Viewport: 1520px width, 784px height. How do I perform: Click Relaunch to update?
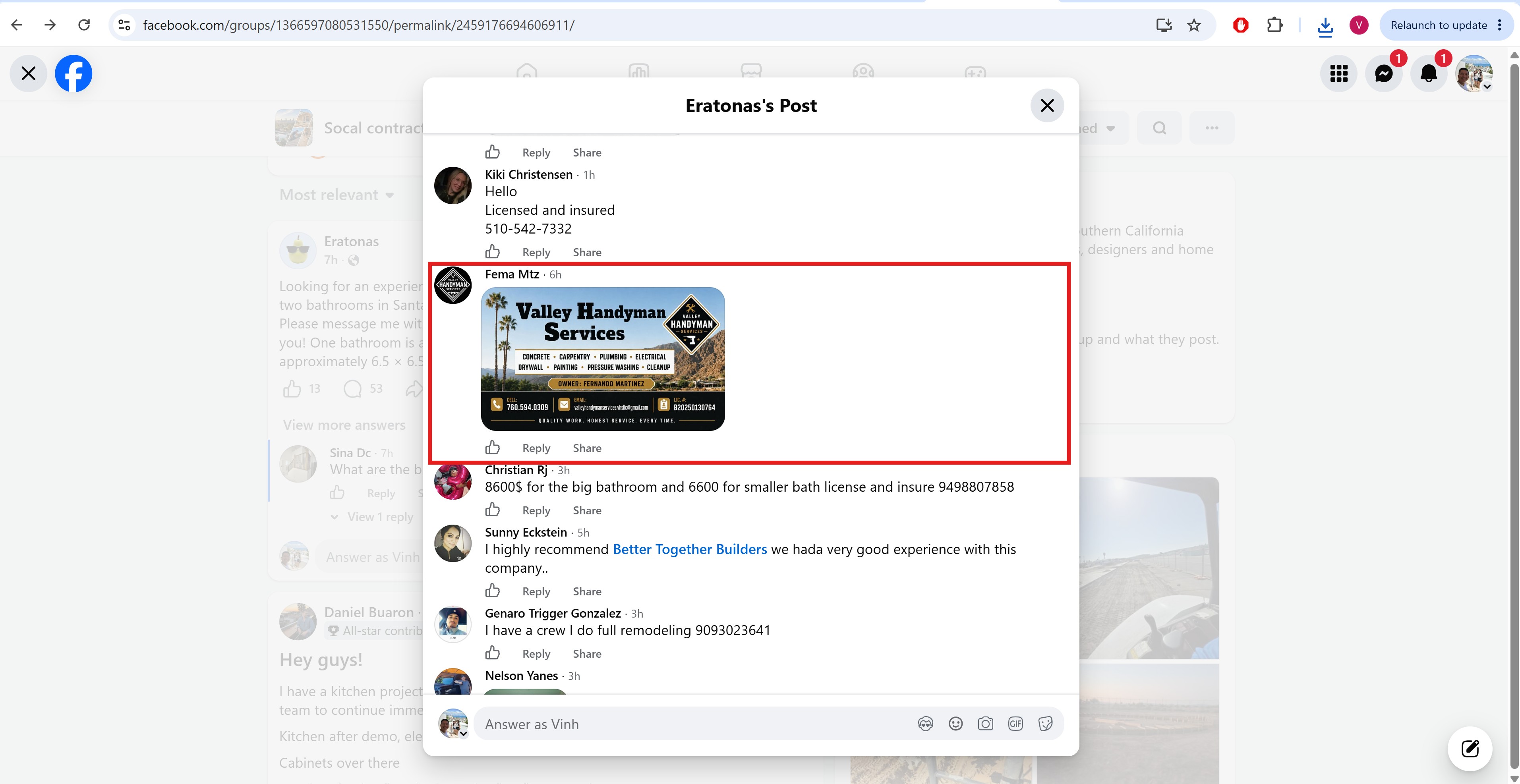coord(1439,25)
